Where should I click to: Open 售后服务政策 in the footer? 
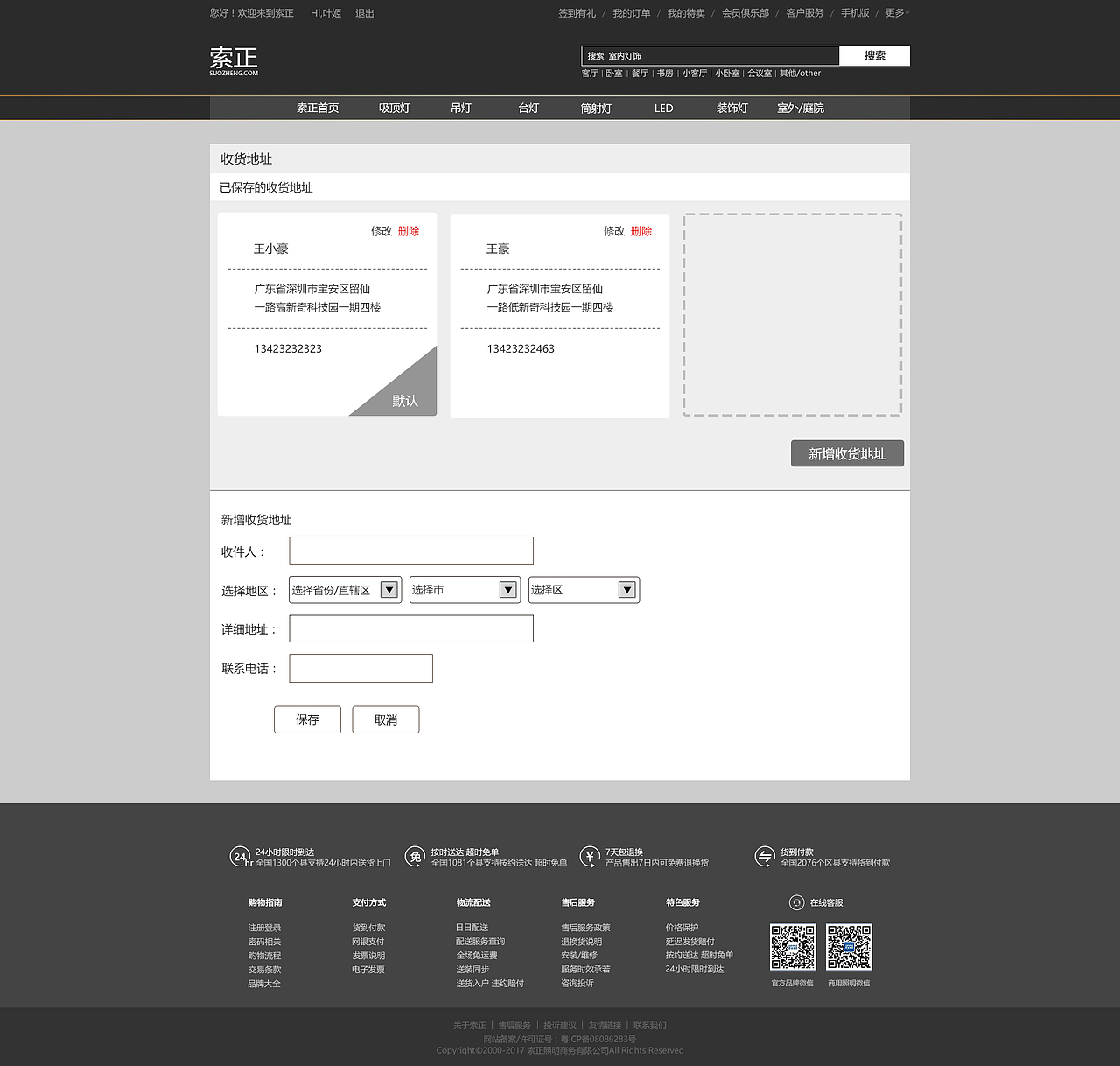tap(585, 928)
